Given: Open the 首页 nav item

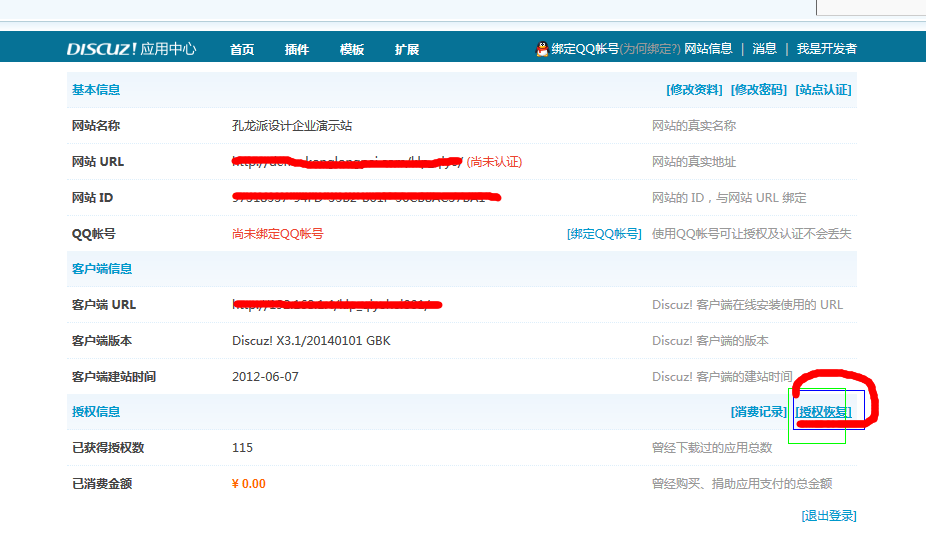Looking at the screenshot, I should (242, 49).
